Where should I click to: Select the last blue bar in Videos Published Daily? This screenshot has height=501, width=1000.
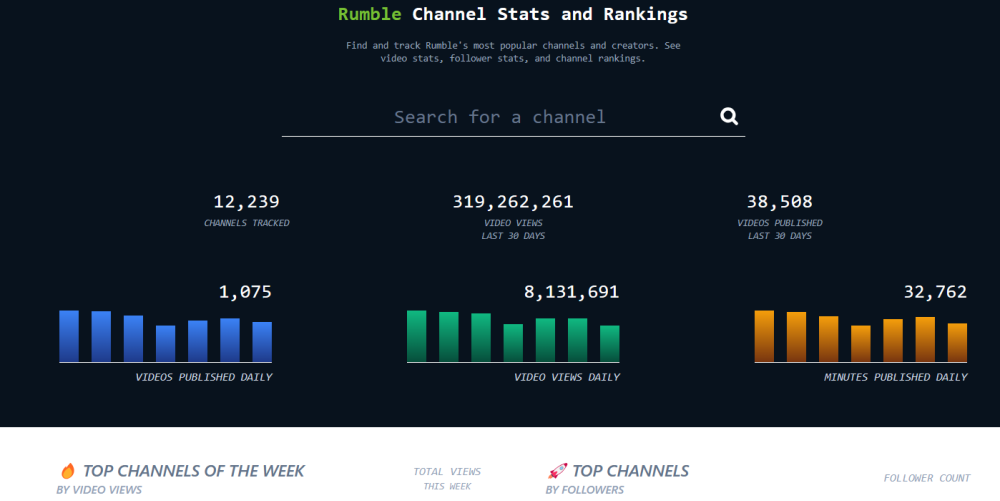(262, 342)
